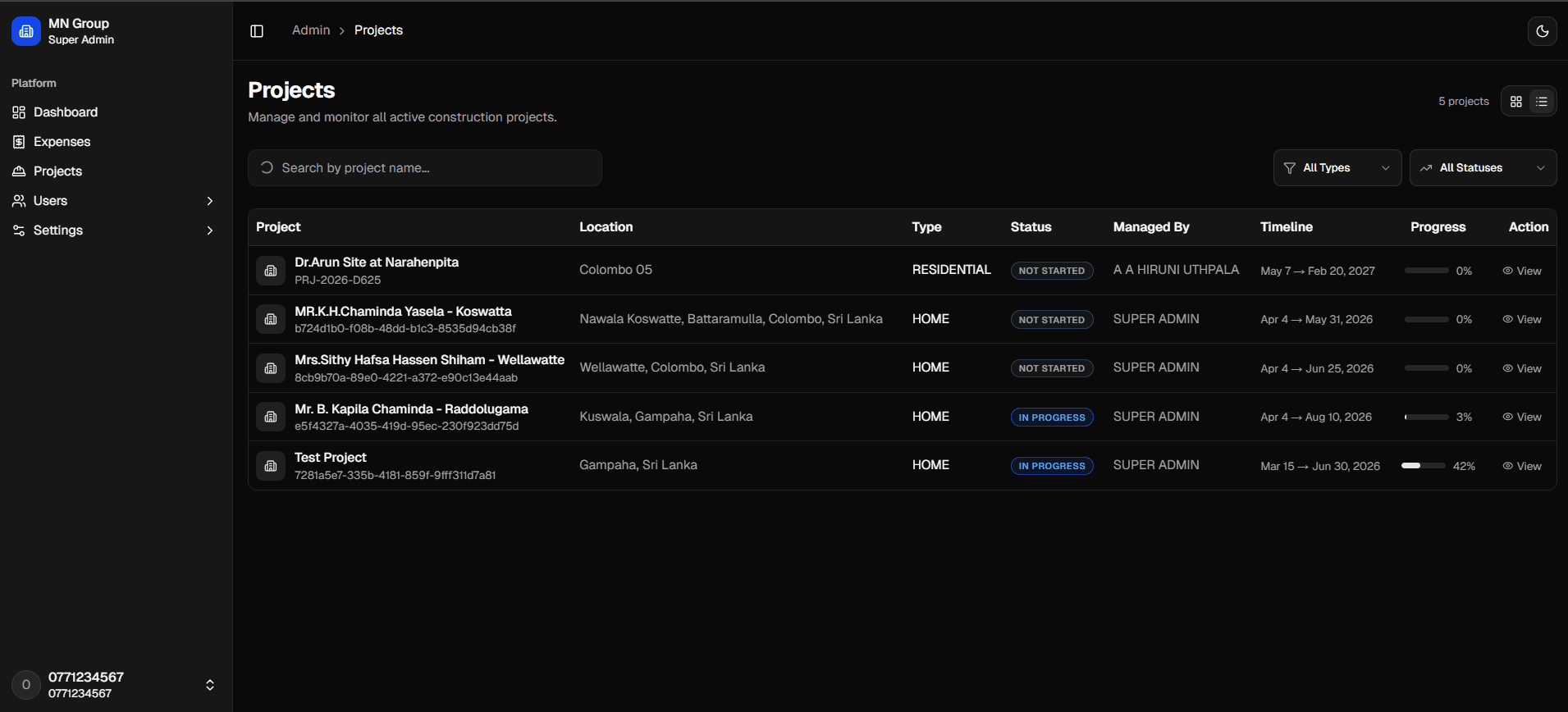Switch the dark mode moon toggle
Viewport: 1568px width, 712px height.
(1543, 31)
